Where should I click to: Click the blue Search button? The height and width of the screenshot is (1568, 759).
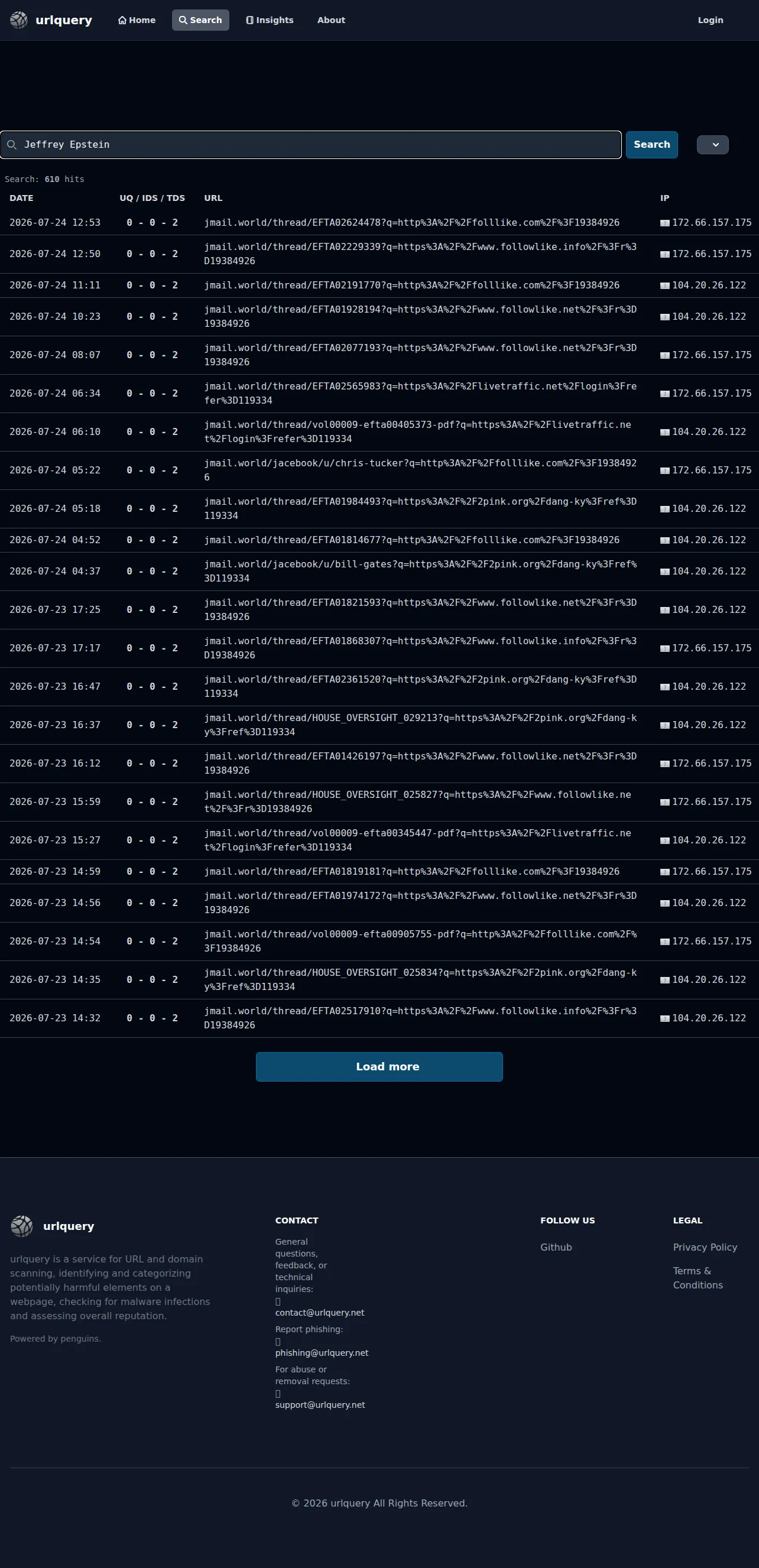651,145
